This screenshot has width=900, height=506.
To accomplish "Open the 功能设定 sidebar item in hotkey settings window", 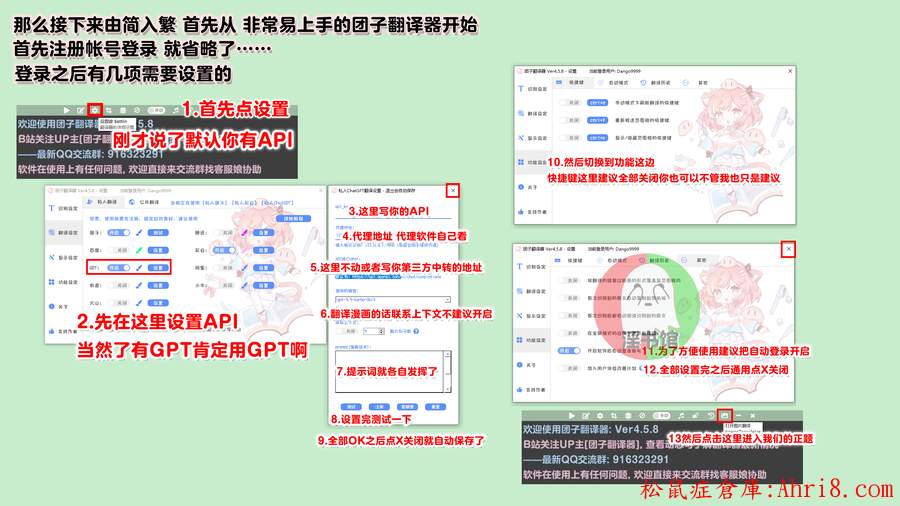I will (533, 160).
